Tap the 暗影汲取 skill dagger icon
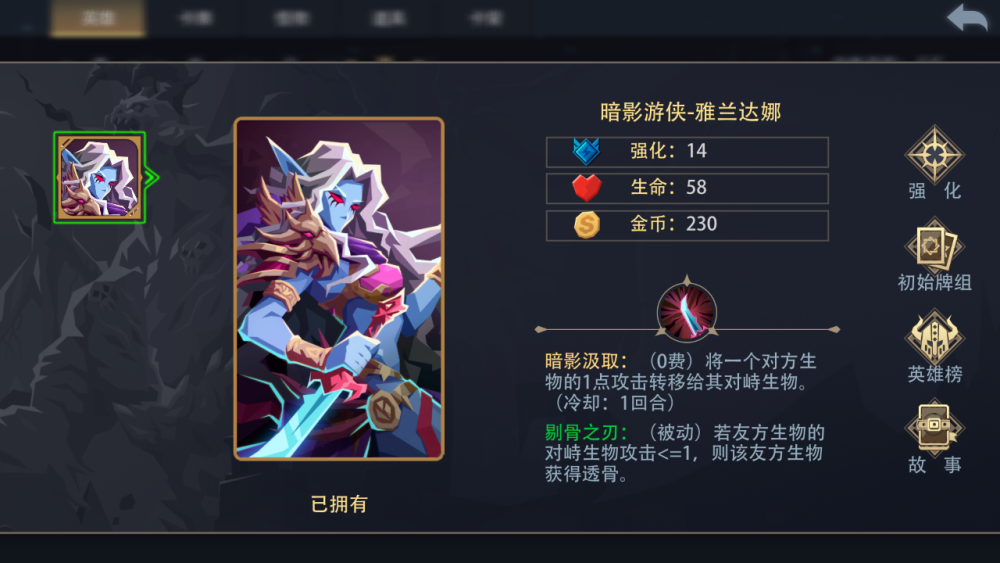Viewport: 1000px width, 563px height. pos(687,311)
